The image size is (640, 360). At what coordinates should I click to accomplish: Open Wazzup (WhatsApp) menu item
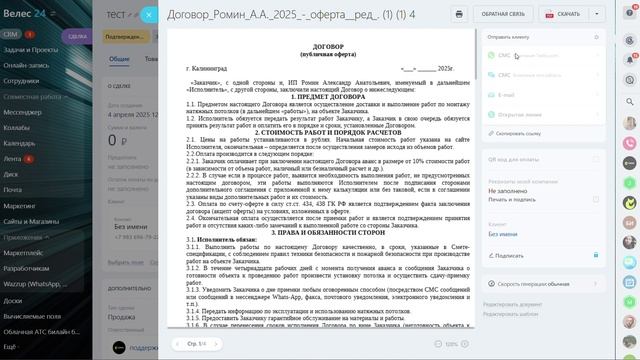35,284
